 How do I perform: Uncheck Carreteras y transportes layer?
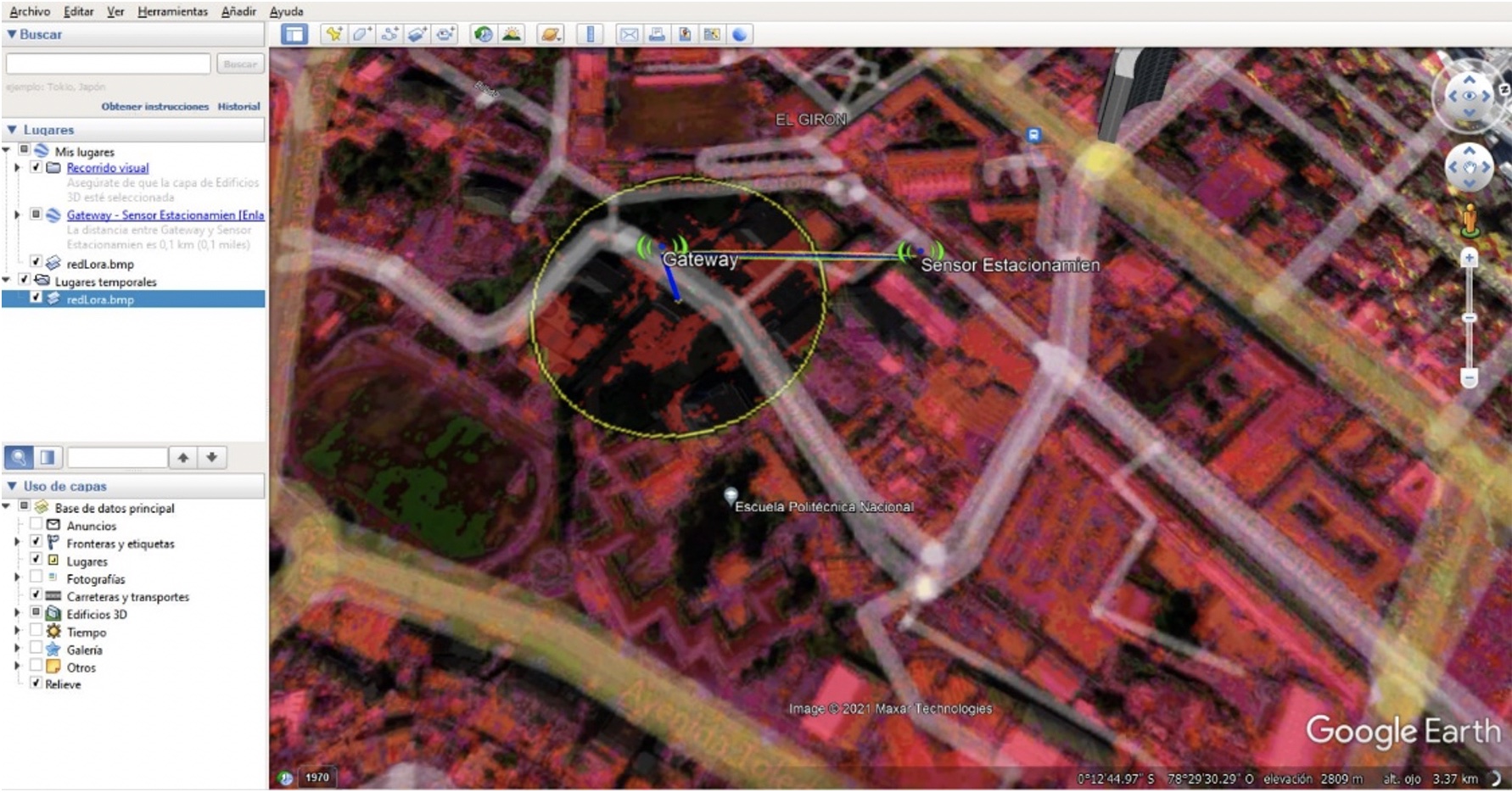click(36, 595)
